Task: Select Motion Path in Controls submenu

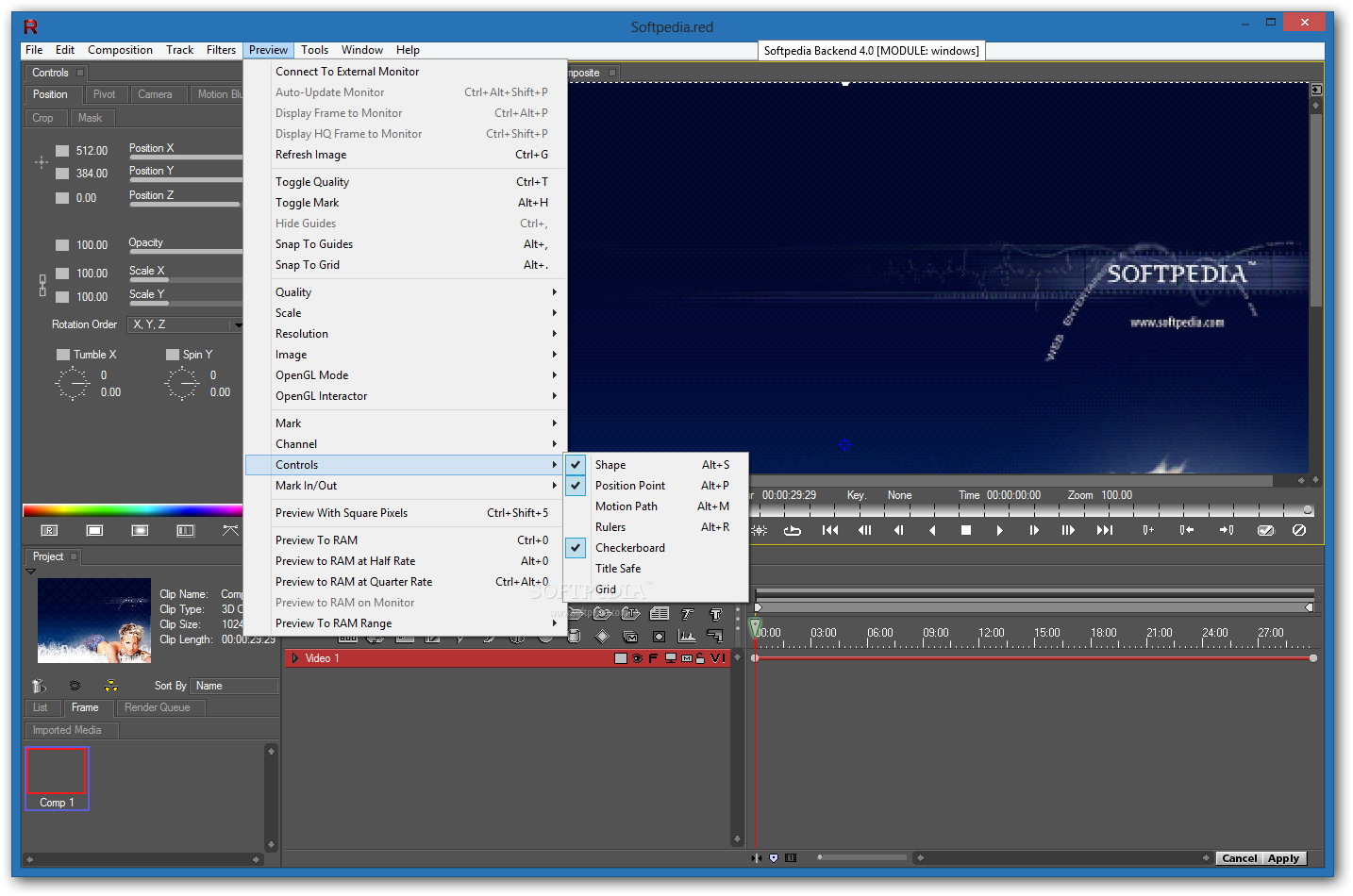Action: (657, 506)
